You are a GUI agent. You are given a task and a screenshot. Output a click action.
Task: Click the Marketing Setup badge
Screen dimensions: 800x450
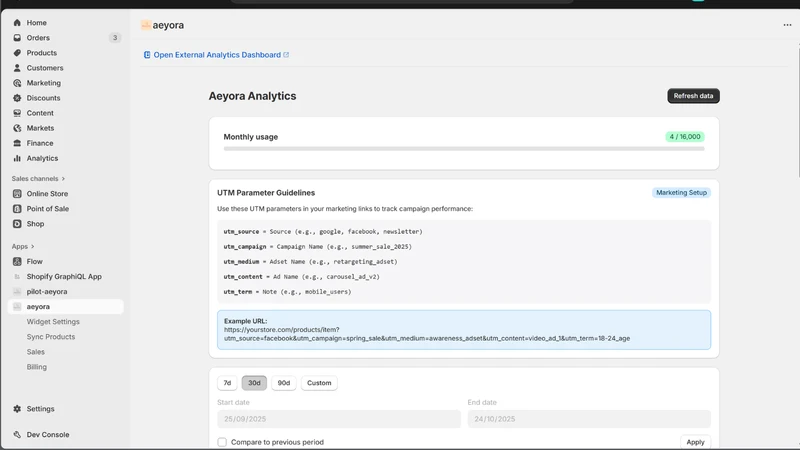pyautogui.click(x=681, y=193)
